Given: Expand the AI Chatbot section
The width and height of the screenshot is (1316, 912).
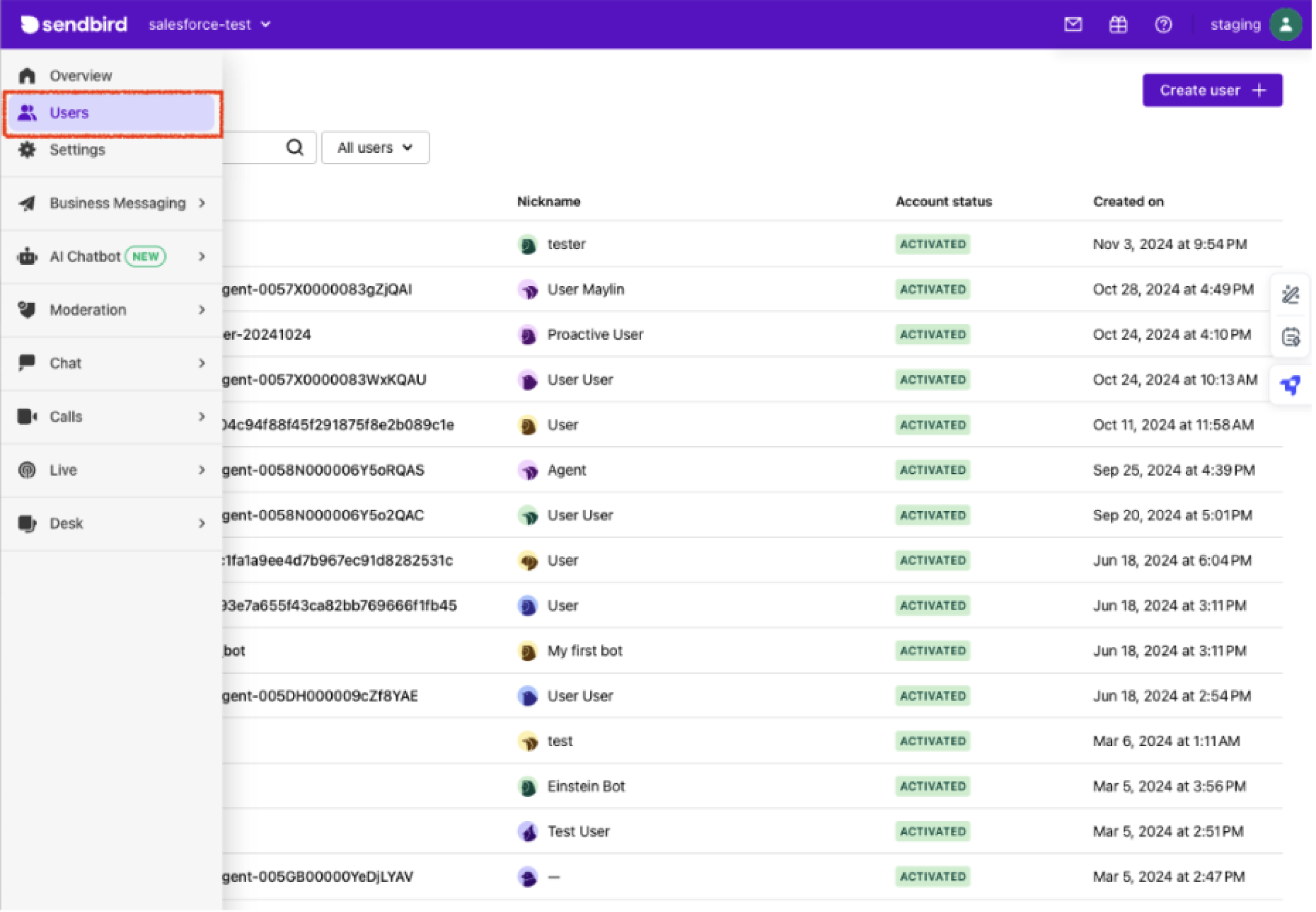Looking at the screenshot, I should tap(112, 256).
